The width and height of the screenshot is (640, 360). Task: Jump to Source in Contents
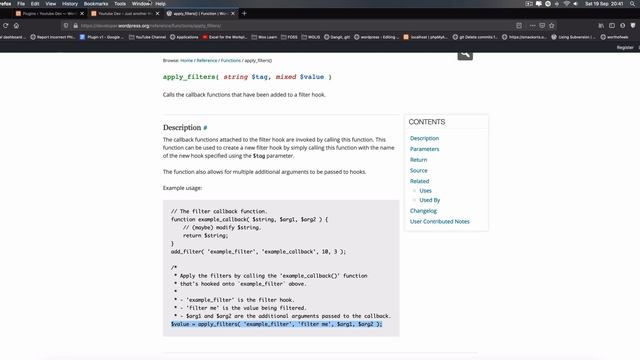pyautogui.click(x=419, y=170)
